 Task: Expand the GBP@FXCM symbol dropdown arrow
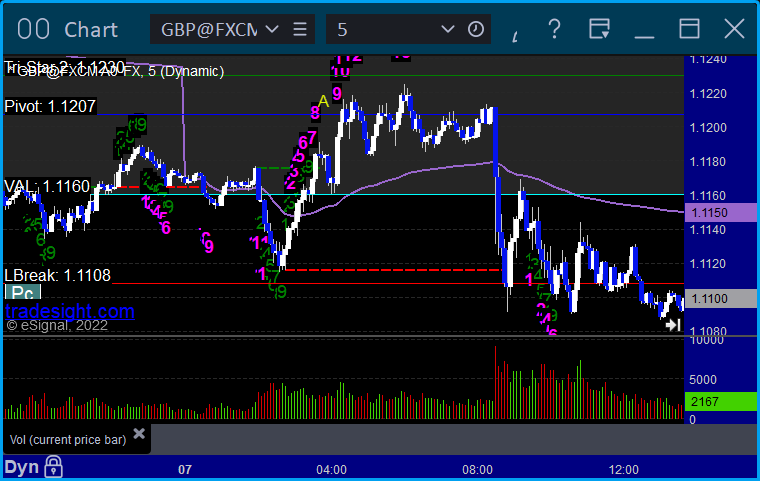(x=272, y=29)
